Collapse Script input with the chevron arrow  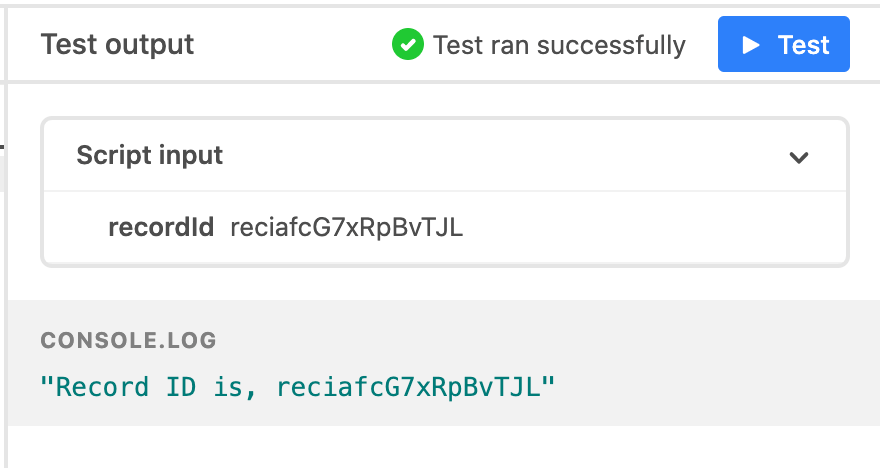(x=799, y=158)
